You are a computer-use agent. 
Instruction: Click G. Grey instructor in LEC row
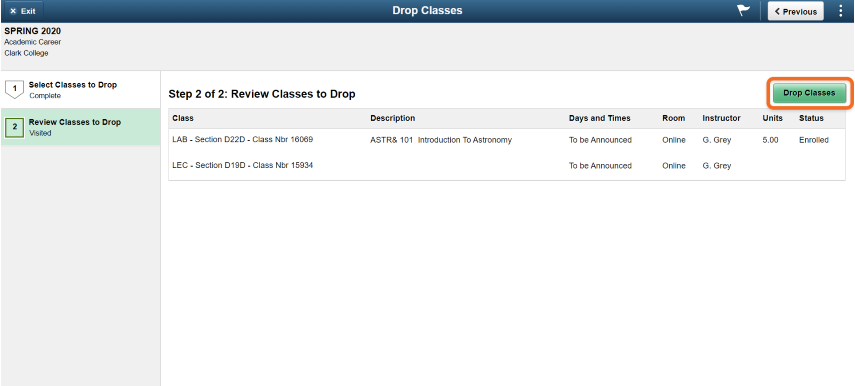(716, 166)
